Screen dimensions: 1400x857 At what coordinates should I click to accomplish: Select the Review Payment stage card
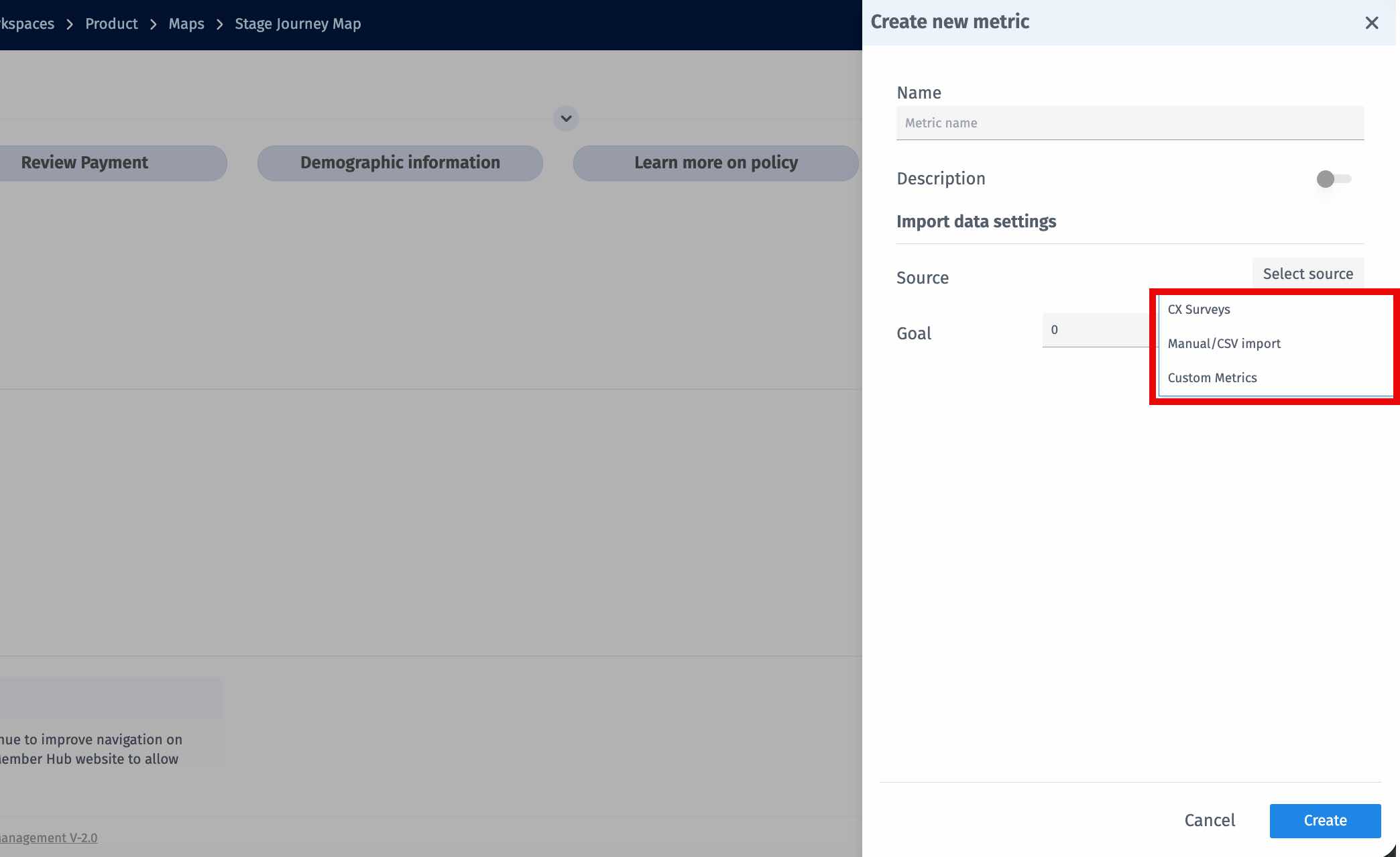click(x=84, y=162)
